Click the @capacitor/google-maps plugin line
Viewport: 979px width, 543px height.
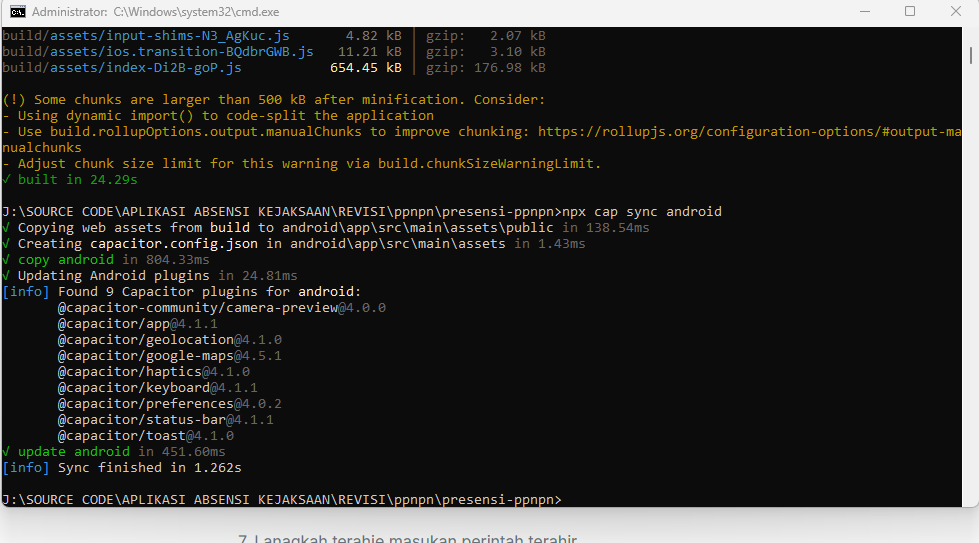point(169,356)
